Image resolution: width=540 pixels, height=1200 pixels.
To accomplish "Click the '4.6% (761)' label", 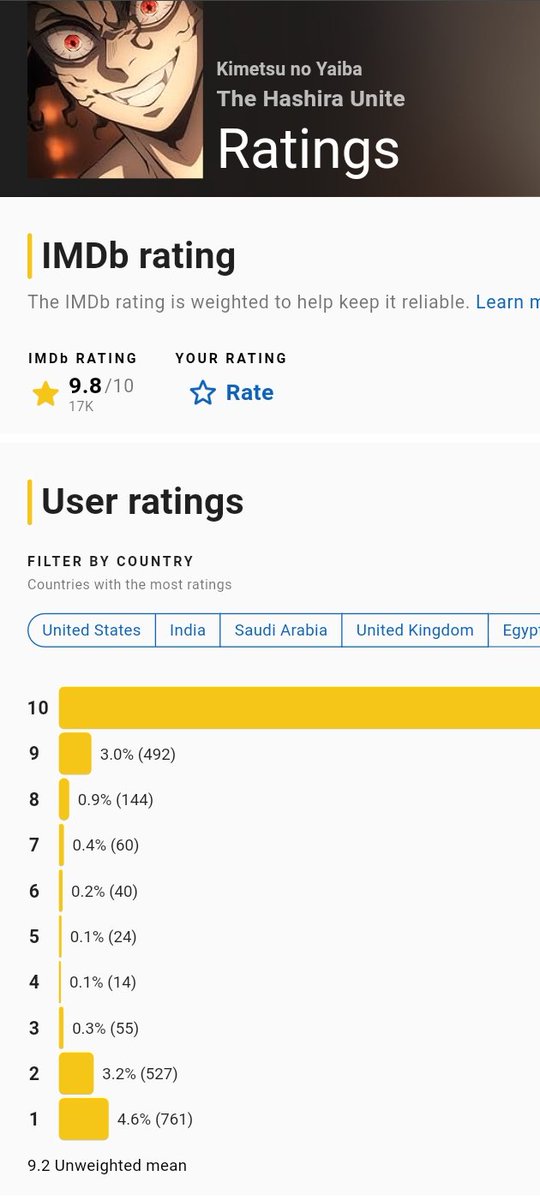I will pos(155,1119).
